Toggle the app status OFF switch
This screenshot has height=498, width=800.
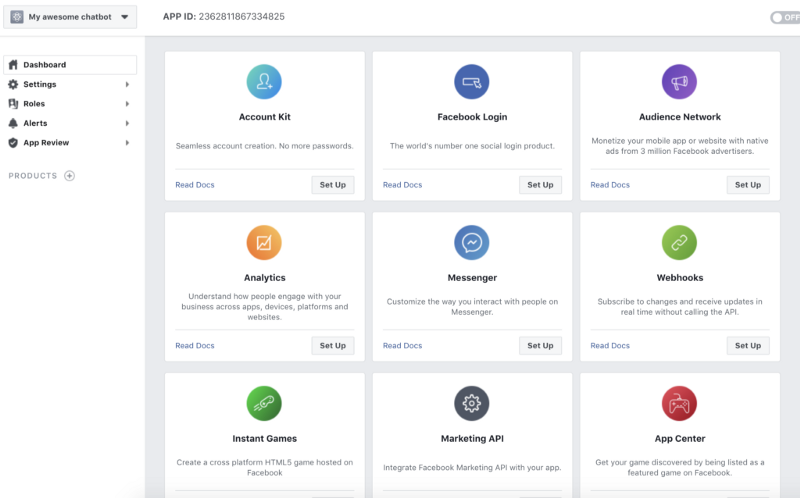784,17
